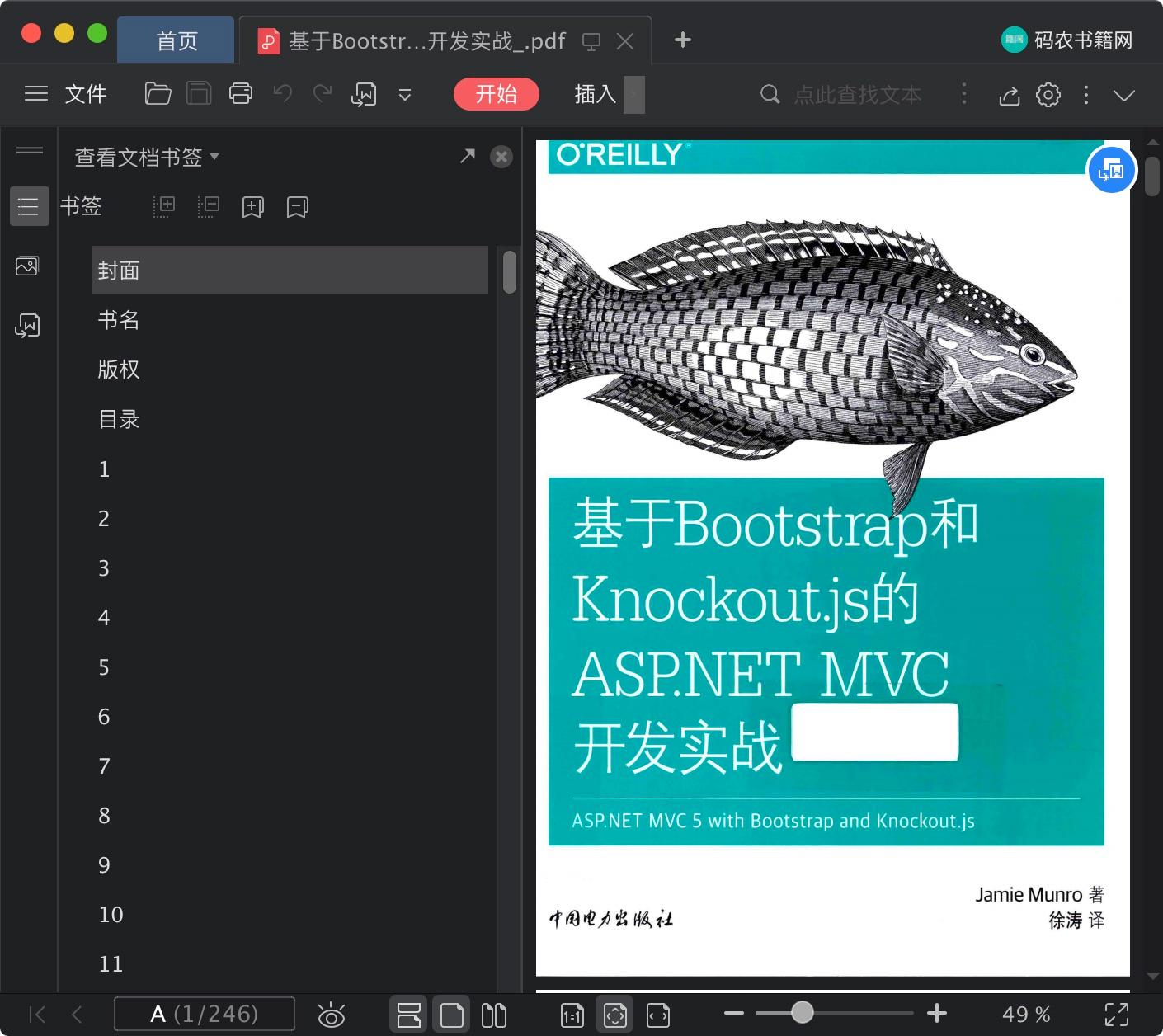Expand the hidden toolbar options chevron

[404, 95]
